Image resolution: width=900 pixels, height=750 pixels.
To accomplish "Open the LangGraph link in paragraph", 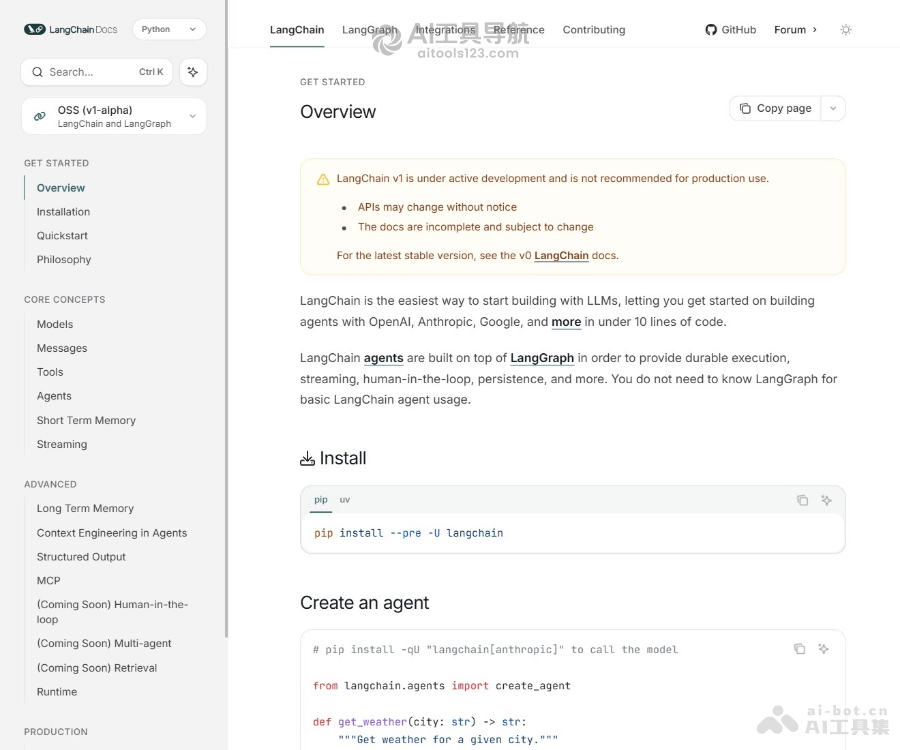I will click(542, 358).
